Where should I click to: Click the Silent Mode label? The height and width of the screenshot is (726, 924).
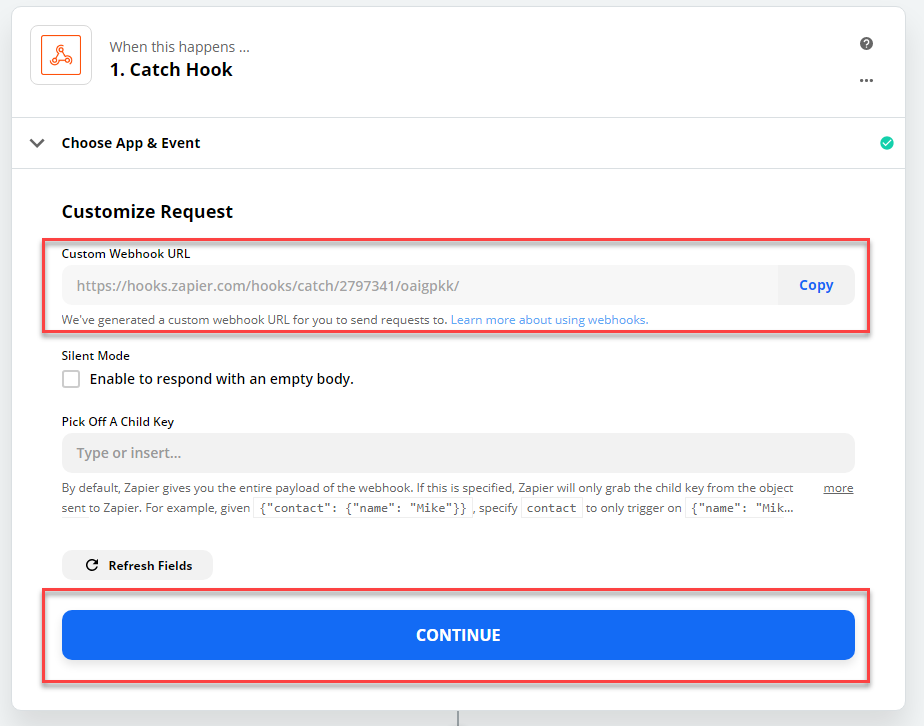point(95,355)
